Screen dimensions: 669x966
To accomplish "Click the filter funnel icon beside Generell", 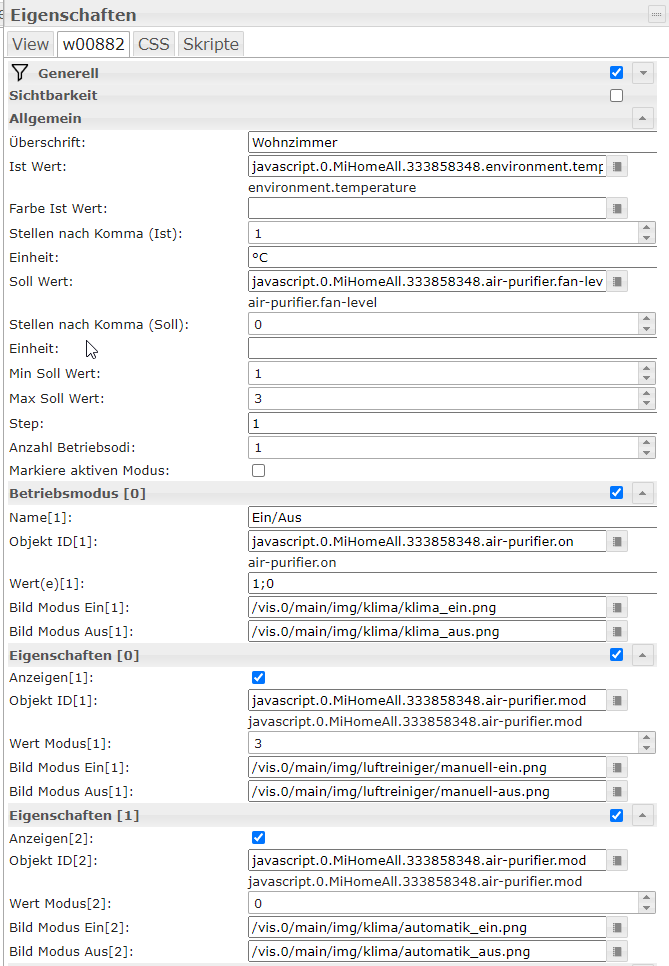I will click(20, 73).
